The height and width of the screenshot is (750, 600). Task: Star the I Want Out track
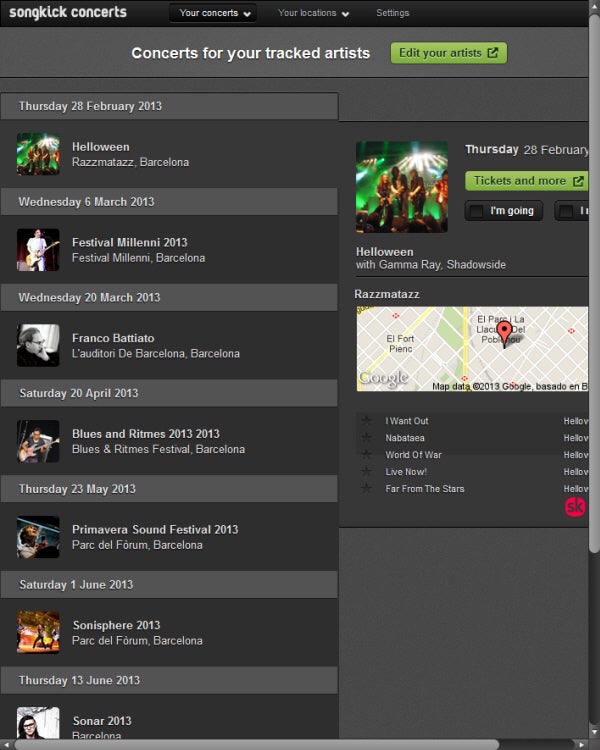[x=367, y=421]
